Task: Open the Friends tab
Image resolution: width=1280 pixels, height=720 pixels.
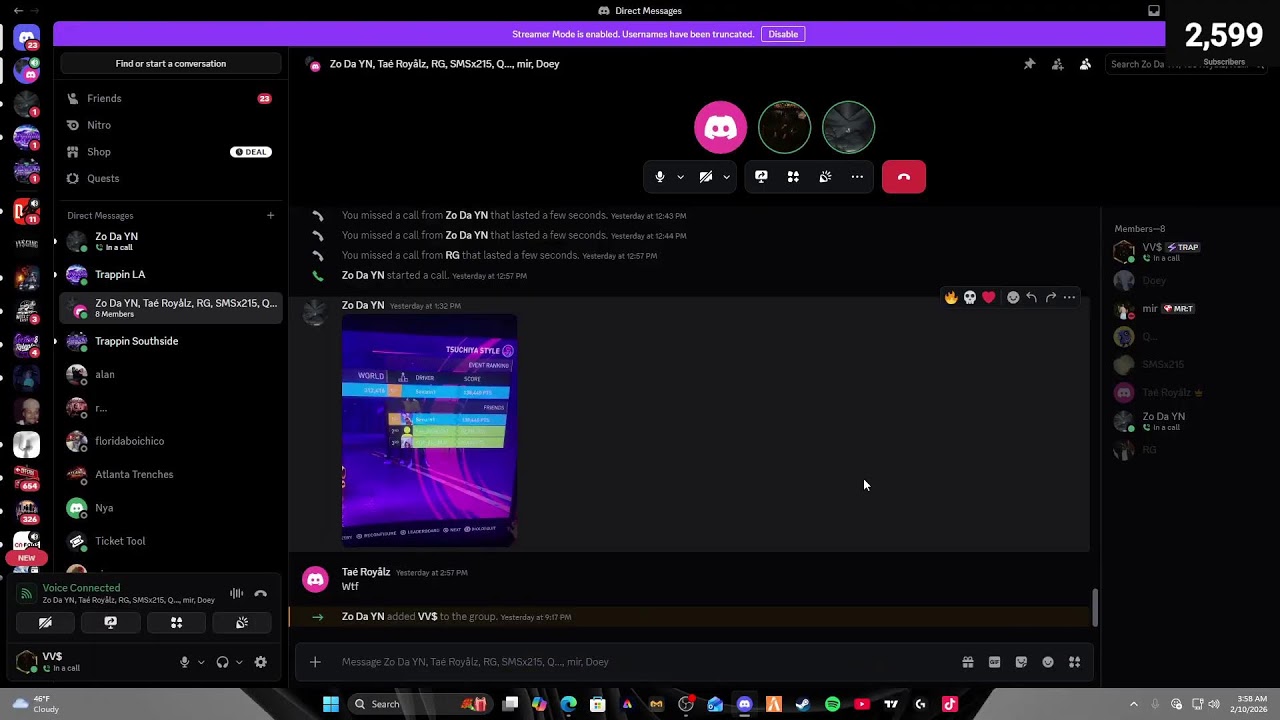Action: point(170,98)
